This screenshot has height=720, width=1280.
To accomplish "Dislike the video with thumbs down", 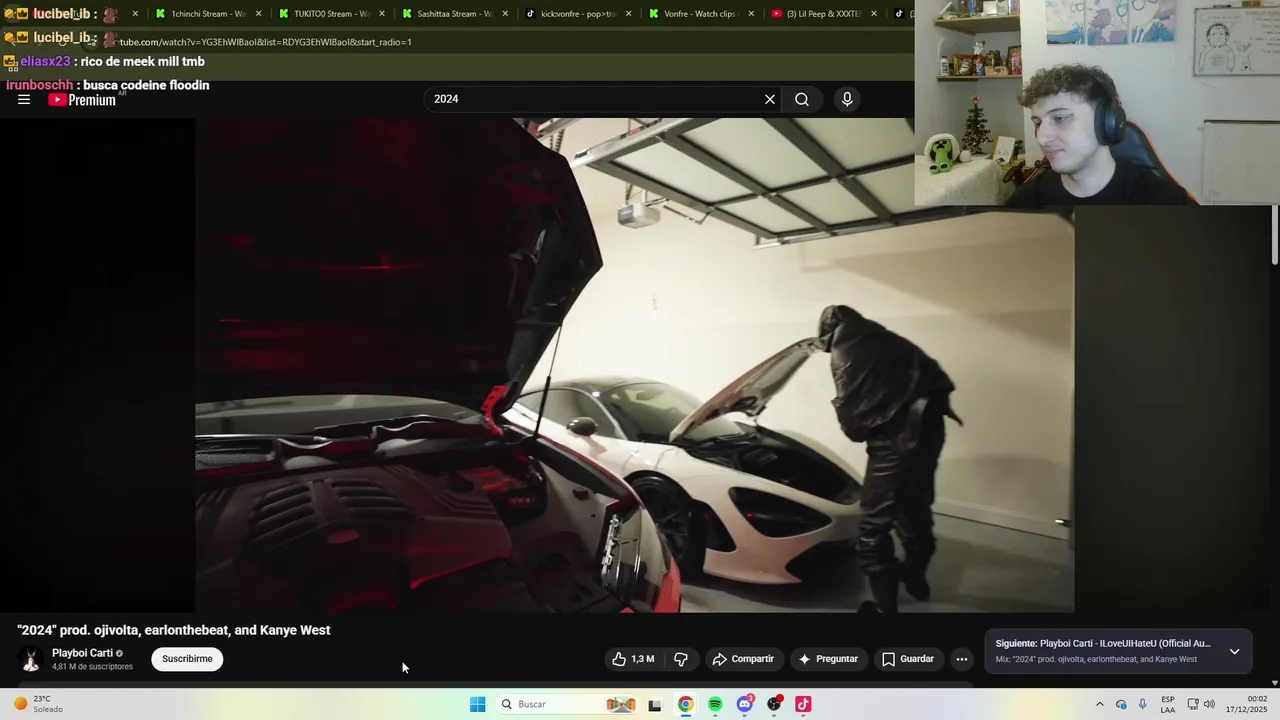I will click(x=681, y=659).
